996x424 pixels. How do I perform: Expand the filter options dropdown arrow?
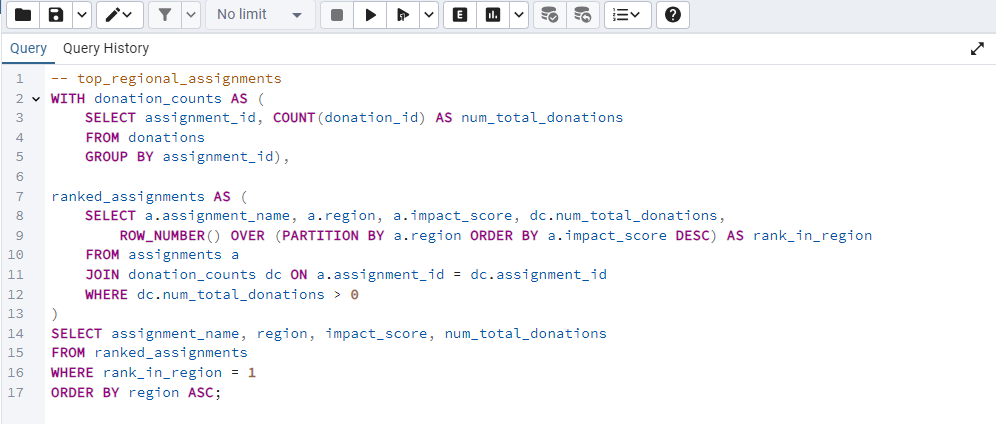[191, 15]
